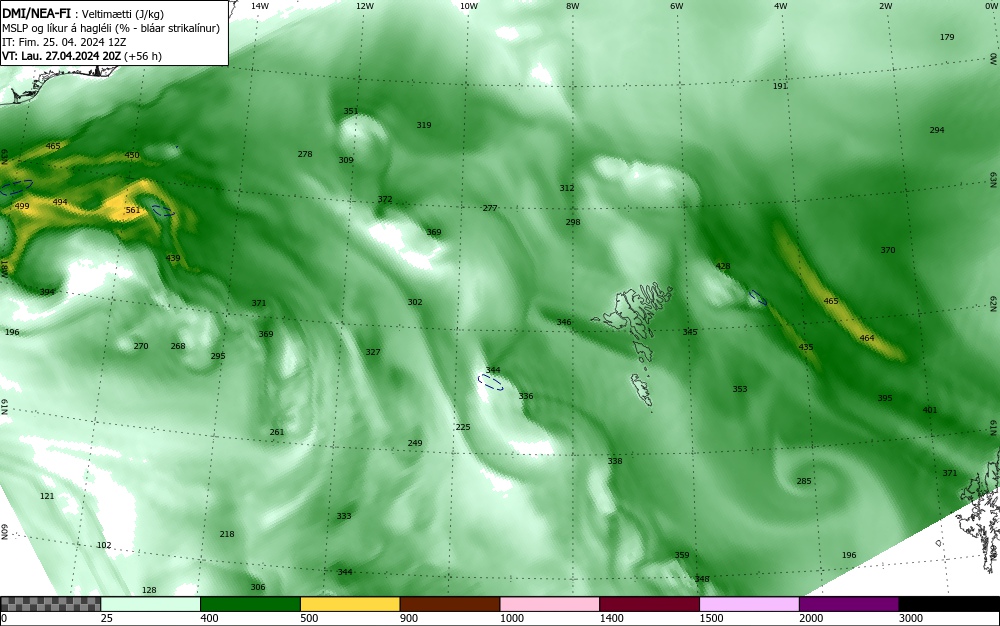Click the 121 value label
1000x626 pixels.
[x=47, y=496]
